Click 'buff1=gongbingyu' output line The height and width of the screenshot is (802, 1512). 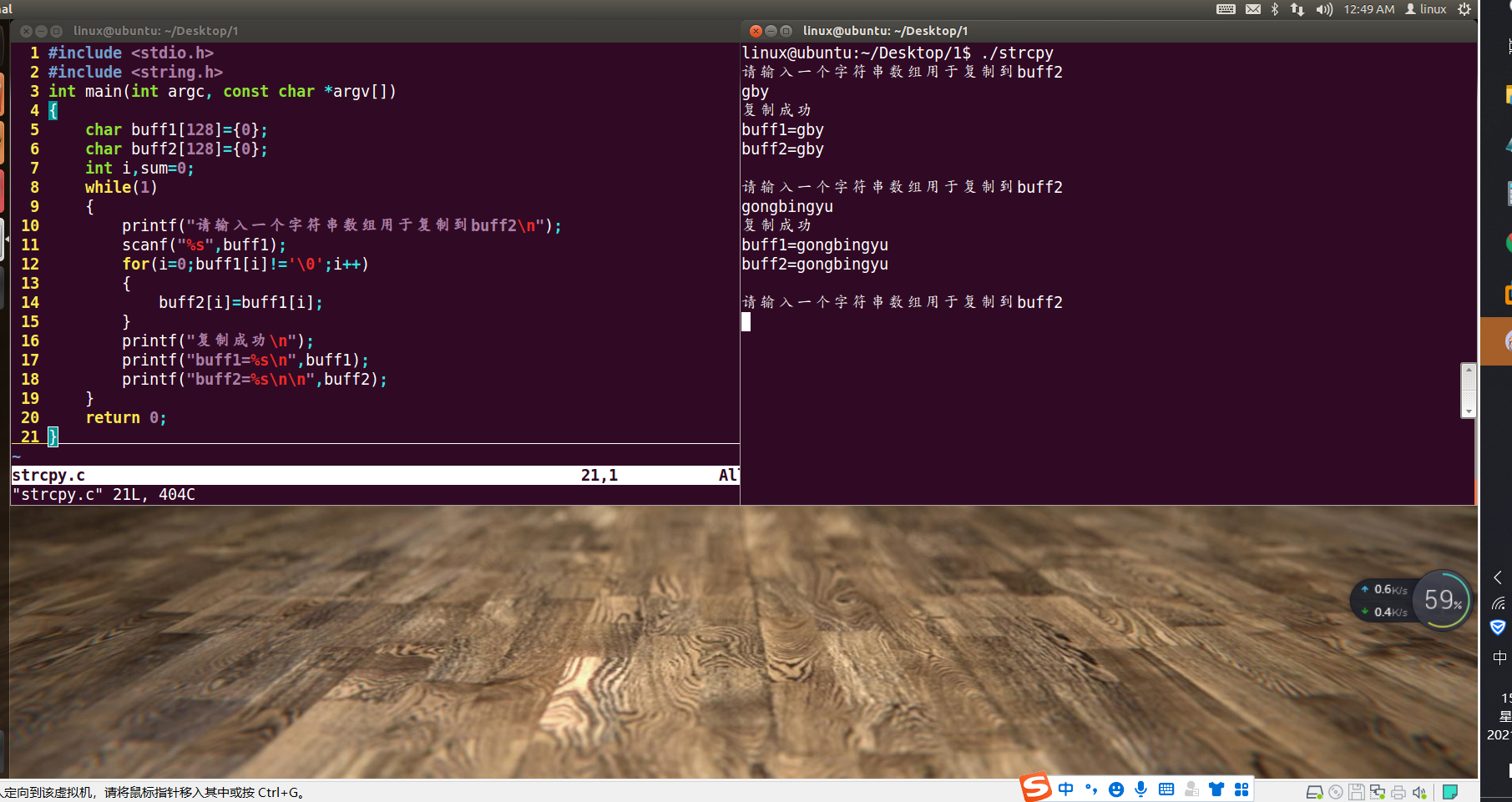click(815, 245)
